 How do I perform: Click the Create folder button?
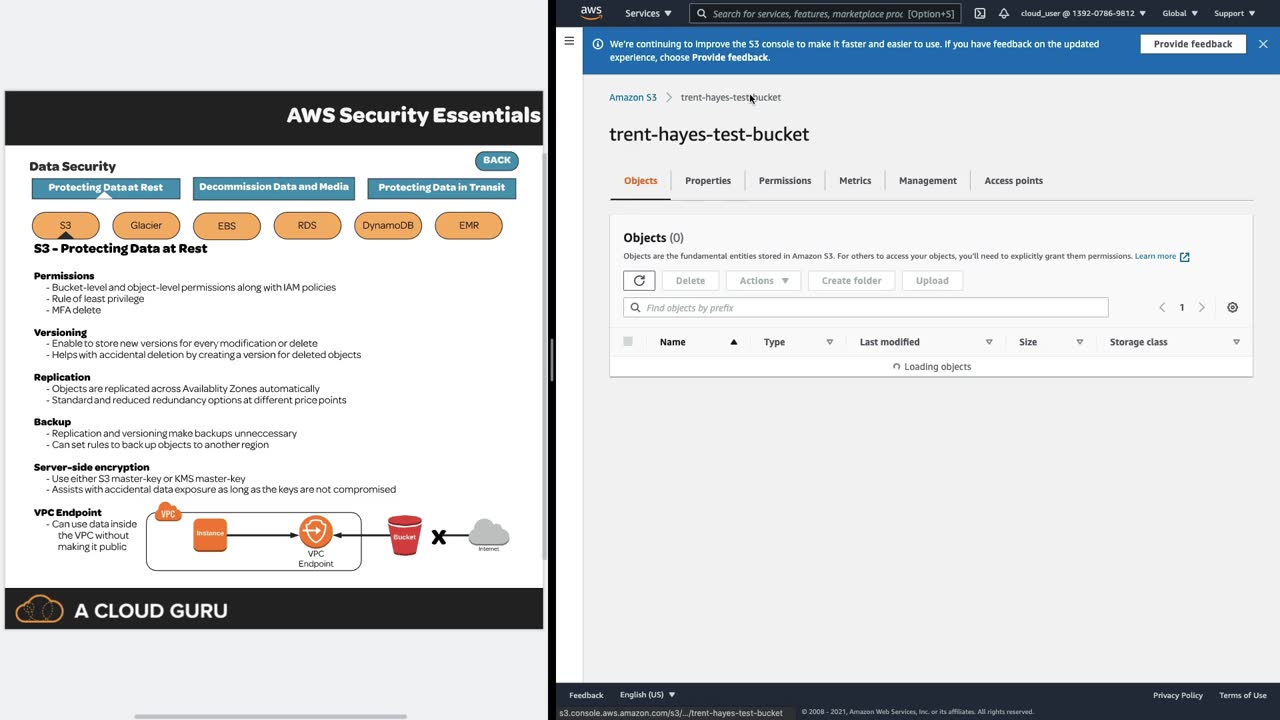tap(852, 281)
